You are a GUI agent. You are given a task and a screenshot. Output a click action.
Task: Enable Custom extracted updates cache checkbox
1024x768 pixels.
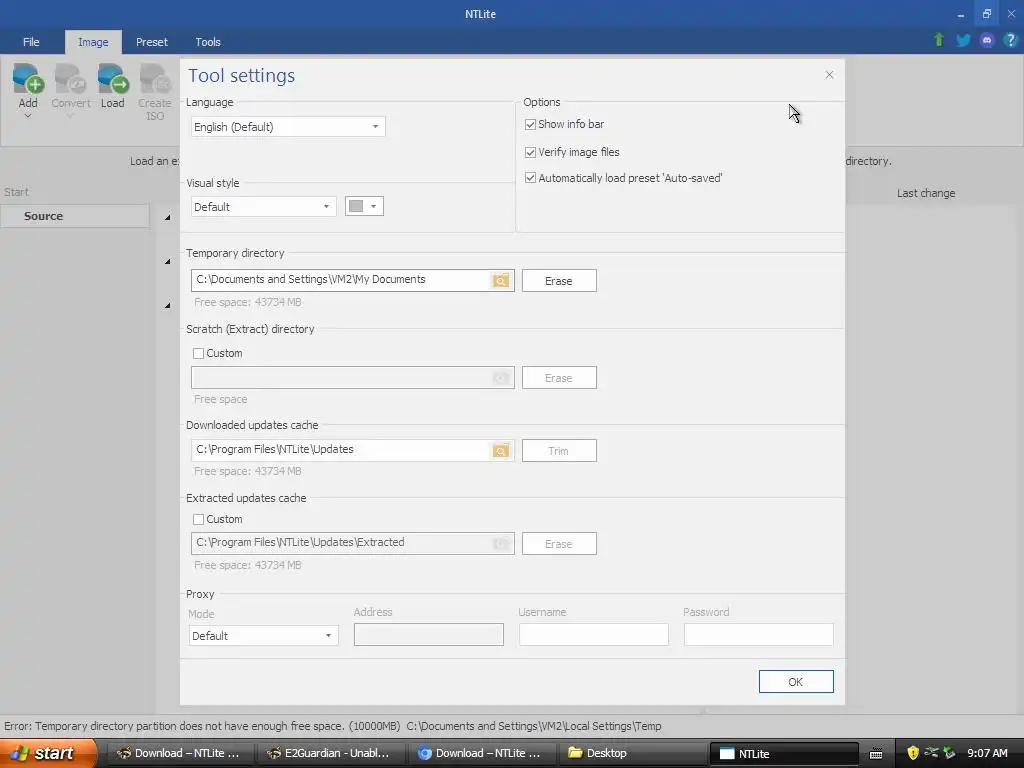click(x=199, y=519)
